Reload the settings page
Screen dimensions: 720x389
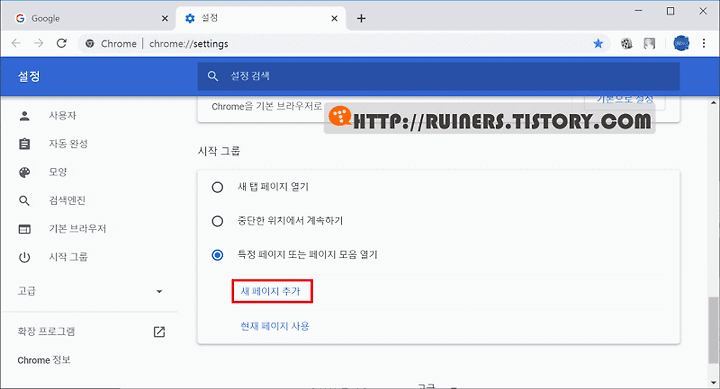(x=62, y=44)
